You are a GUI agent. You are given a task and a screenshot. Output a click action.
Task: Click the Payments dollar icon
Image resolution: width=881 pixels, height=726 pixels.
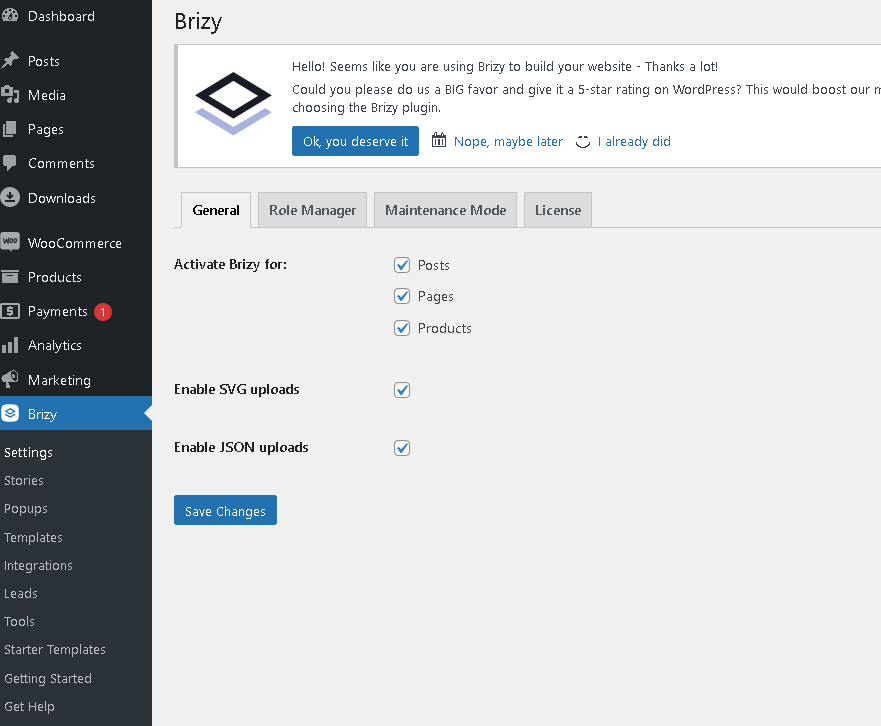point(10,311)
